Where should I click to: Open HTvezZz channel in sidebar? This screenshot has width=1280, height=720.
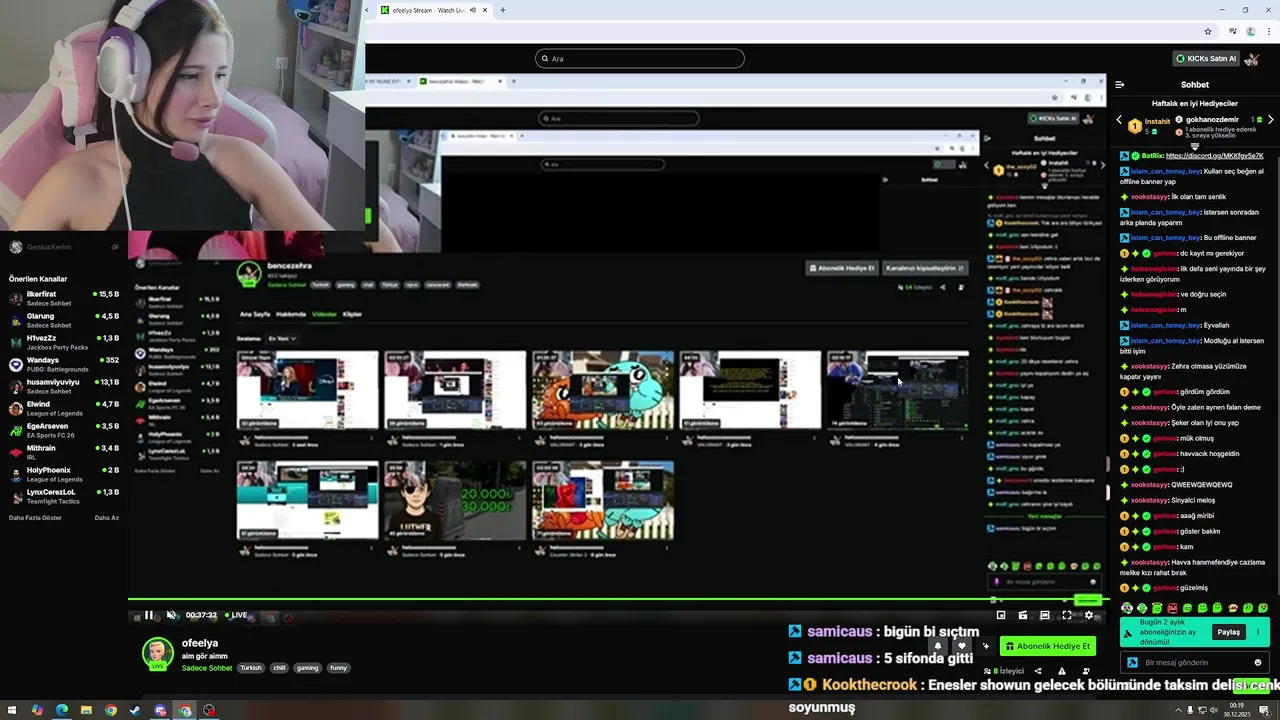[64, 343]
